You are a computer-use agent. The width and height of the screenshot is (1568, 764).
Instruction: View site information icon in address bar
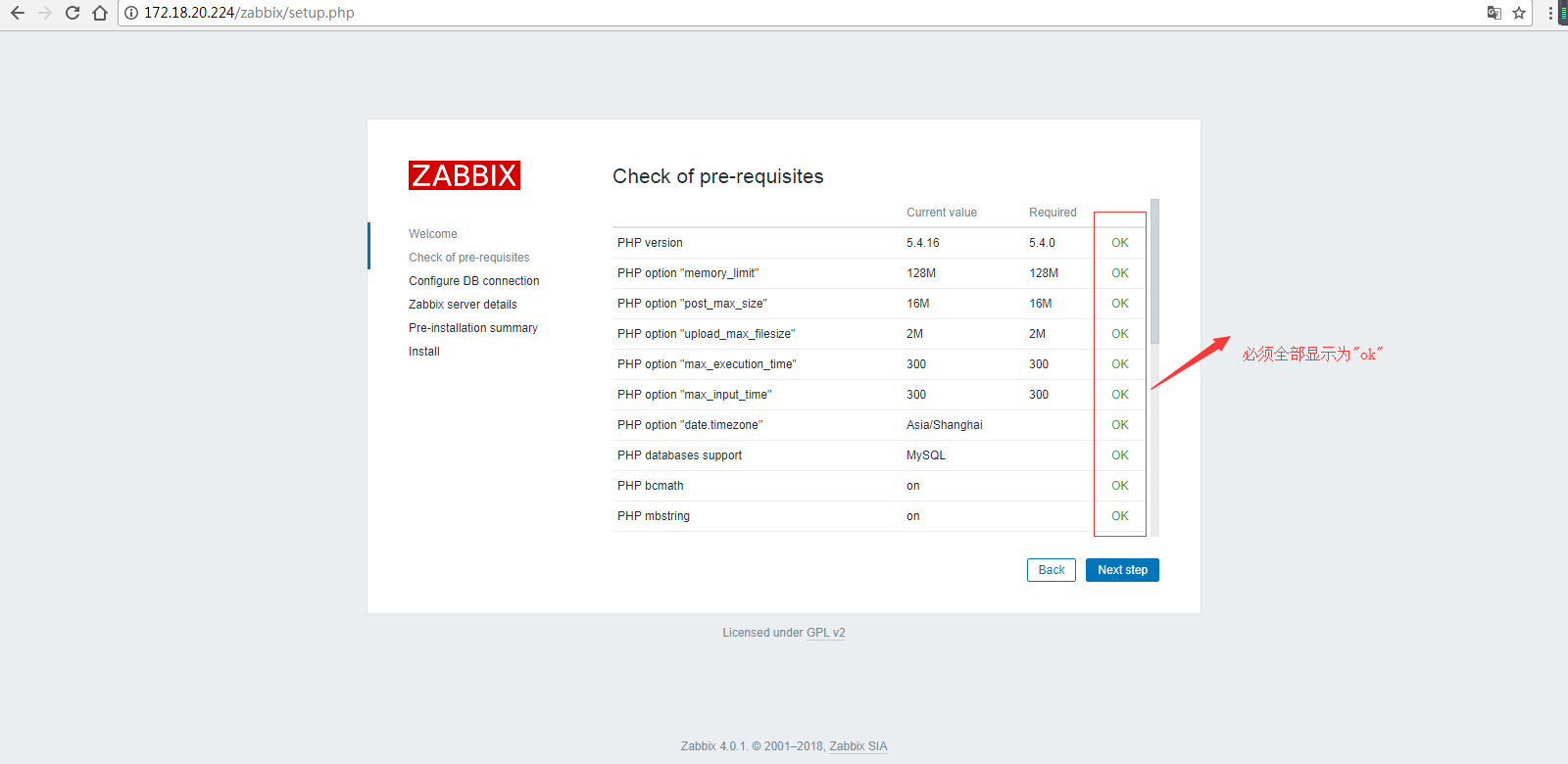pyautogui.click(x=131, y=13)
